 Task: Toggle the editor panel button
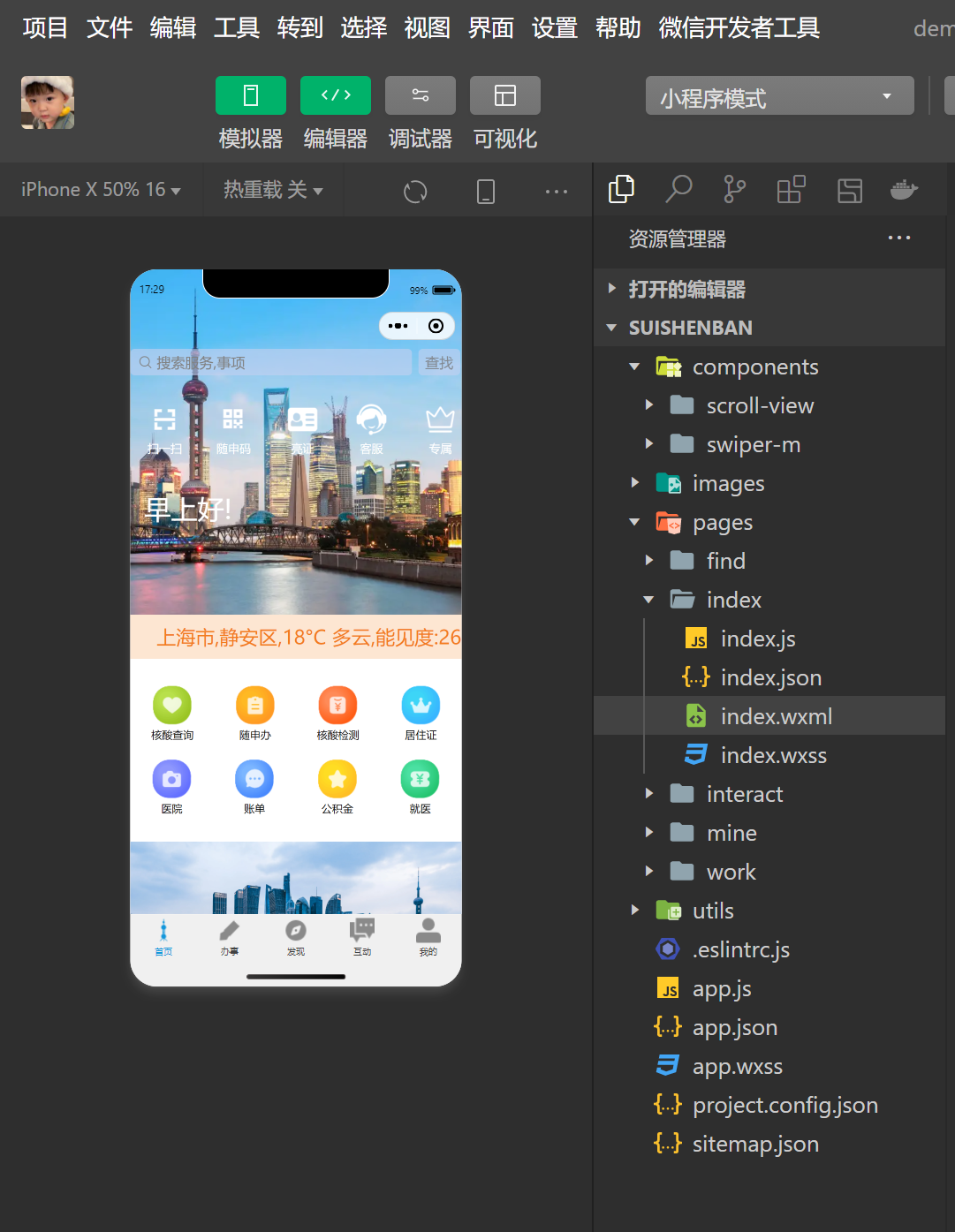click(x=336, y=95)
